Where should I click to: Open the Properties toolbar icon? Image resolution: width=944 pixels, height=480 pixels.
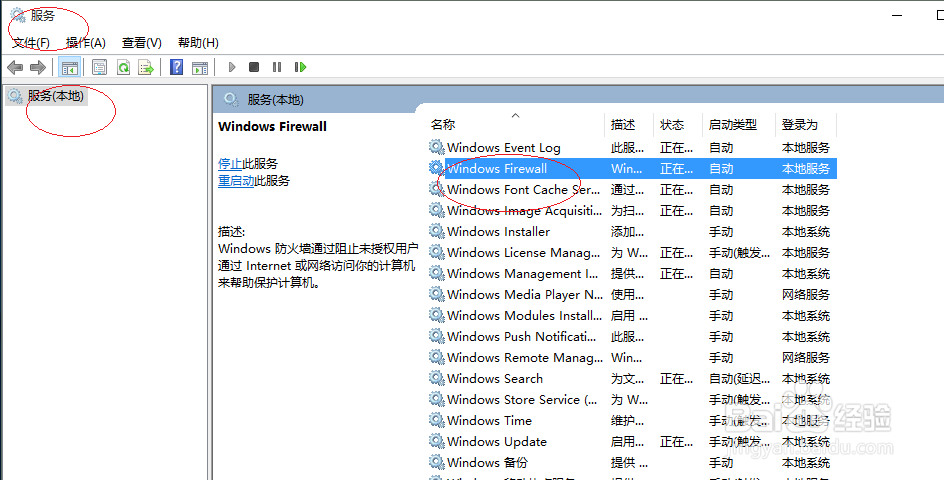pos(99,67)
